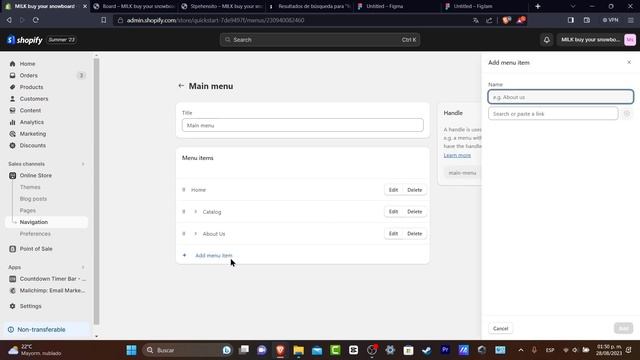The image size is (640, 360).
Task: Switch to the Board – MILK tab
Action: tap(134, 6)
